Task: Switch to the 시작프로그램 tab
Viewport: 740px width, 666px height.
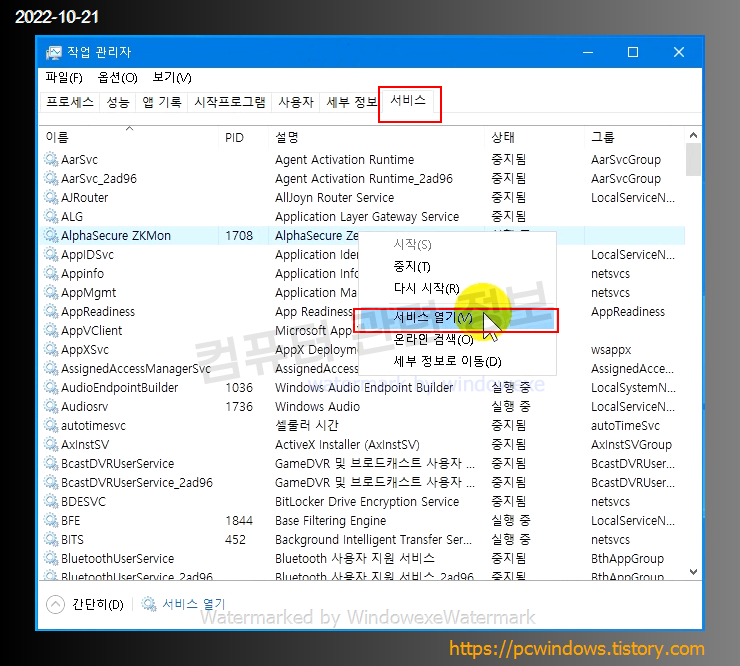Action: coord(230,102)
